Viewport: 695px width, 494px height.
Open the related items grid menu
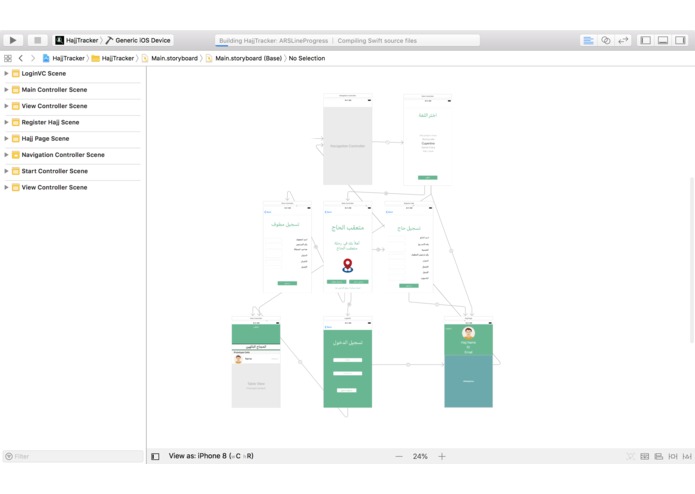(8, 58)
